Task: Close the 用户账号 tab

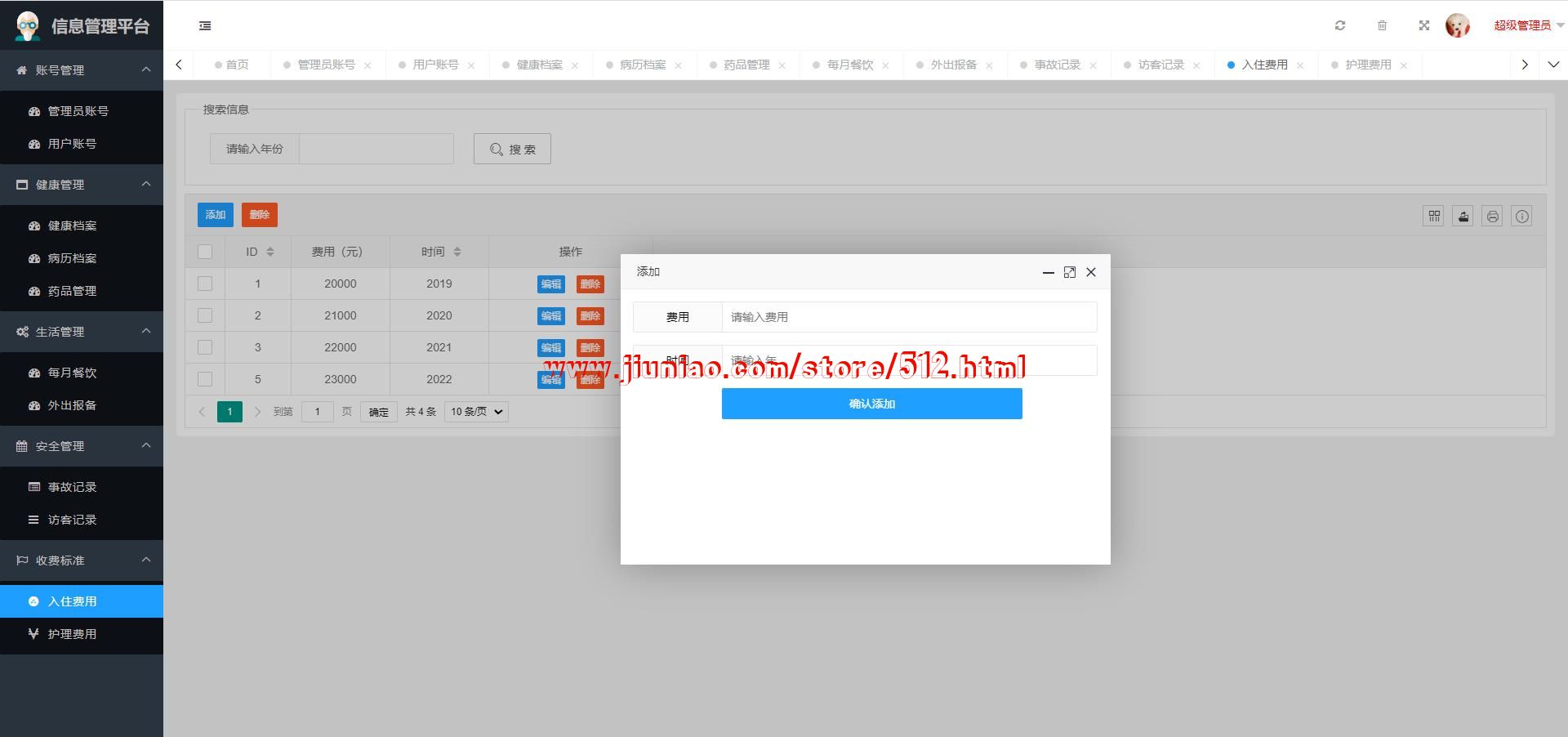Action: [x=471, y=65]
